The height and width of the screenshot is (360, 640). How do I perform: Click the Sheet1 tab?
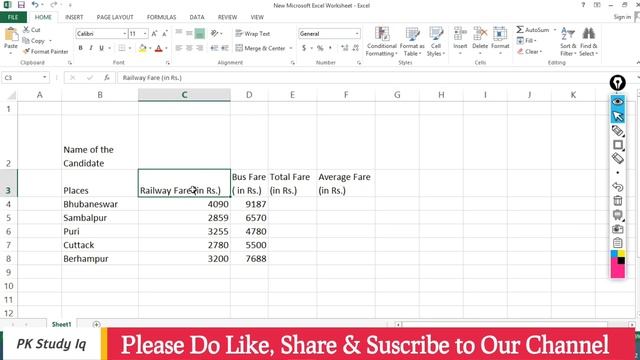pyautogui.click(x=61, y=324)
